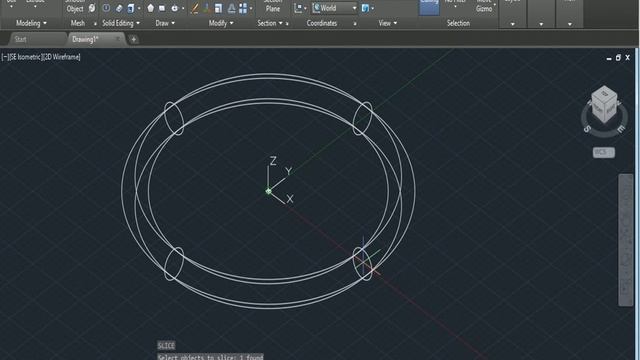The image size is (640, 360).
Task: Create a new drawing tab with plus
Action: [x=133, y=40]
